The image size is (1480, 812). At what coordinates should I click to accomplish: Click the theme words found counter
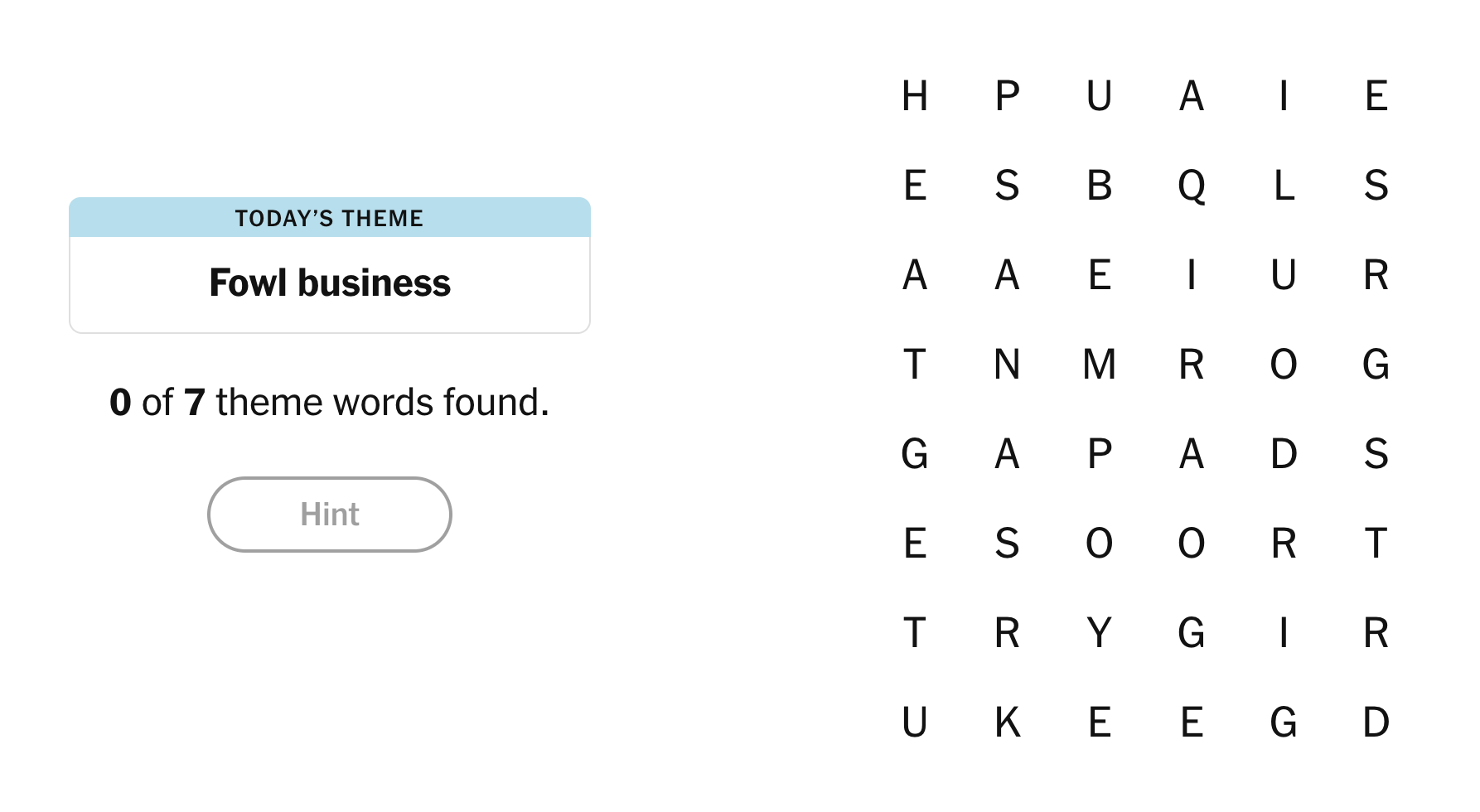330,403
